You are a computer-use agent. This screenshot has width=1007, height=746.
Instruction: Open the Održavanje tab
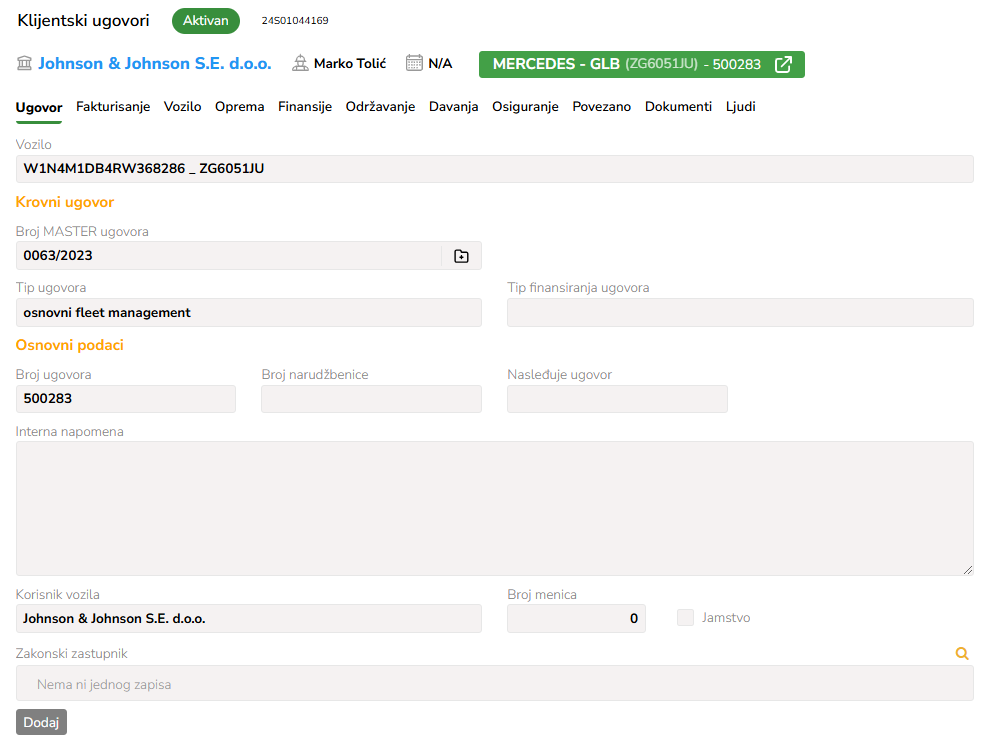380,107
